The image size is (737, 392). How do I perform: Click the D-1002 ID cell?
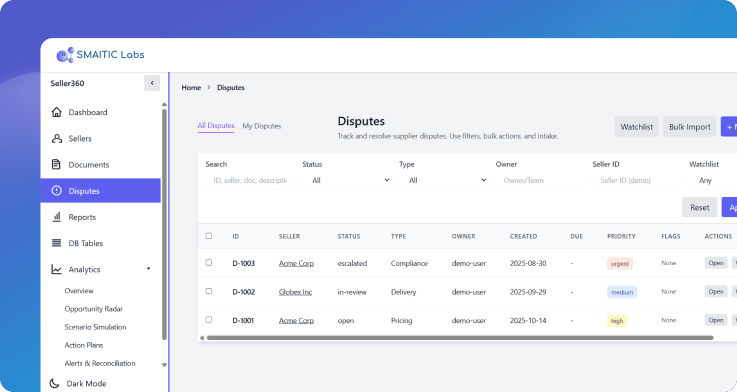click(243, 292)
